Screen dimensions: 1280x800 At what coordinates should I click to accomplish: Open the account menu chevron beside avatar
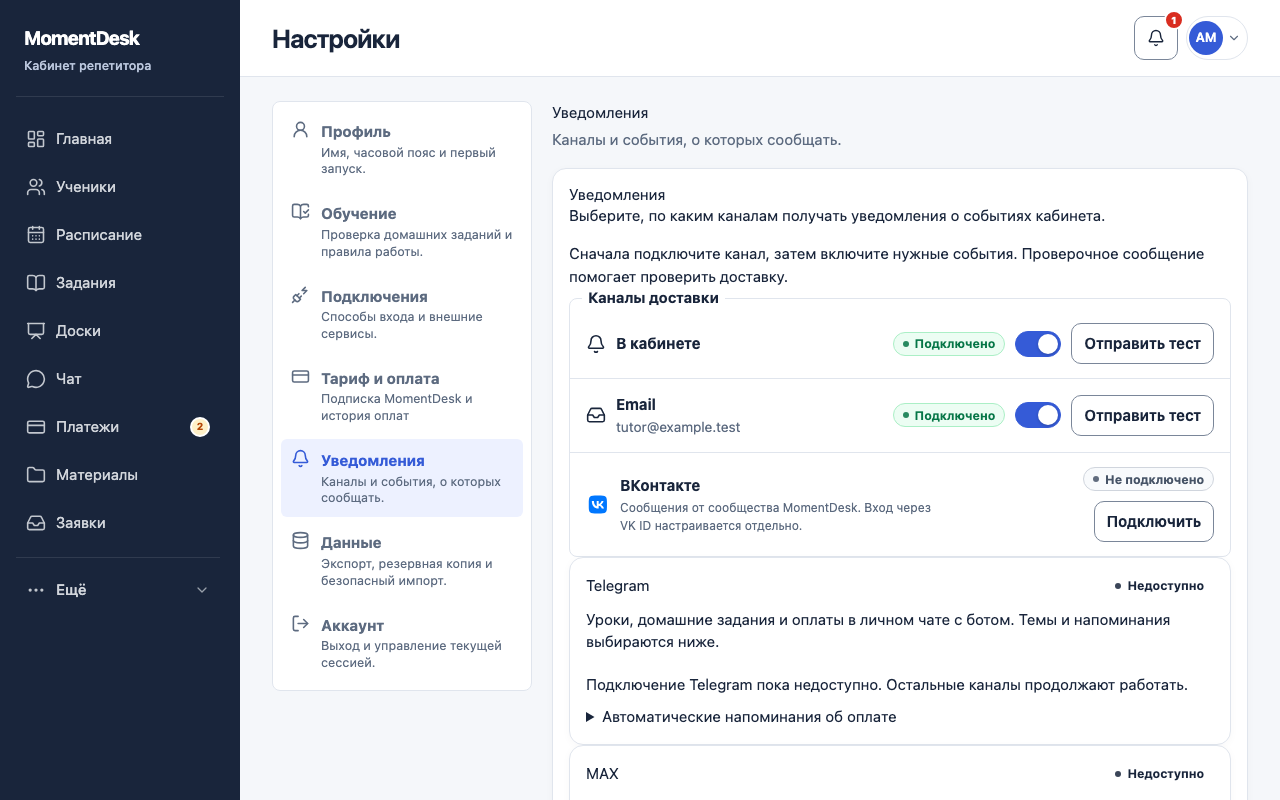pos(1234,38)
